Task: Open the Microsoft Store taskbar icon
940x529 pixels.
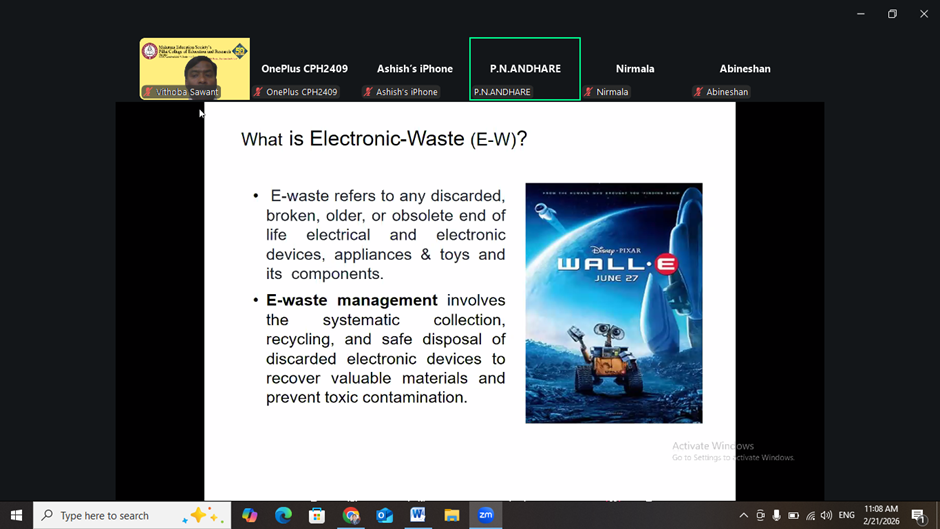Action: pos(317,515)
